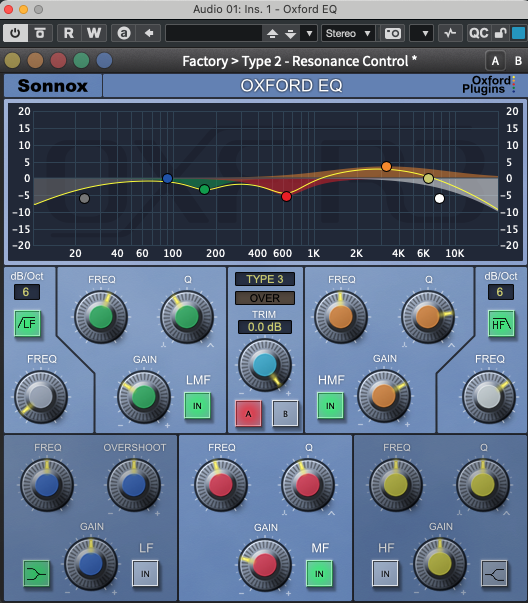Click the yellow preset color circle
528x603 pixels.
(x=12, y=60)
